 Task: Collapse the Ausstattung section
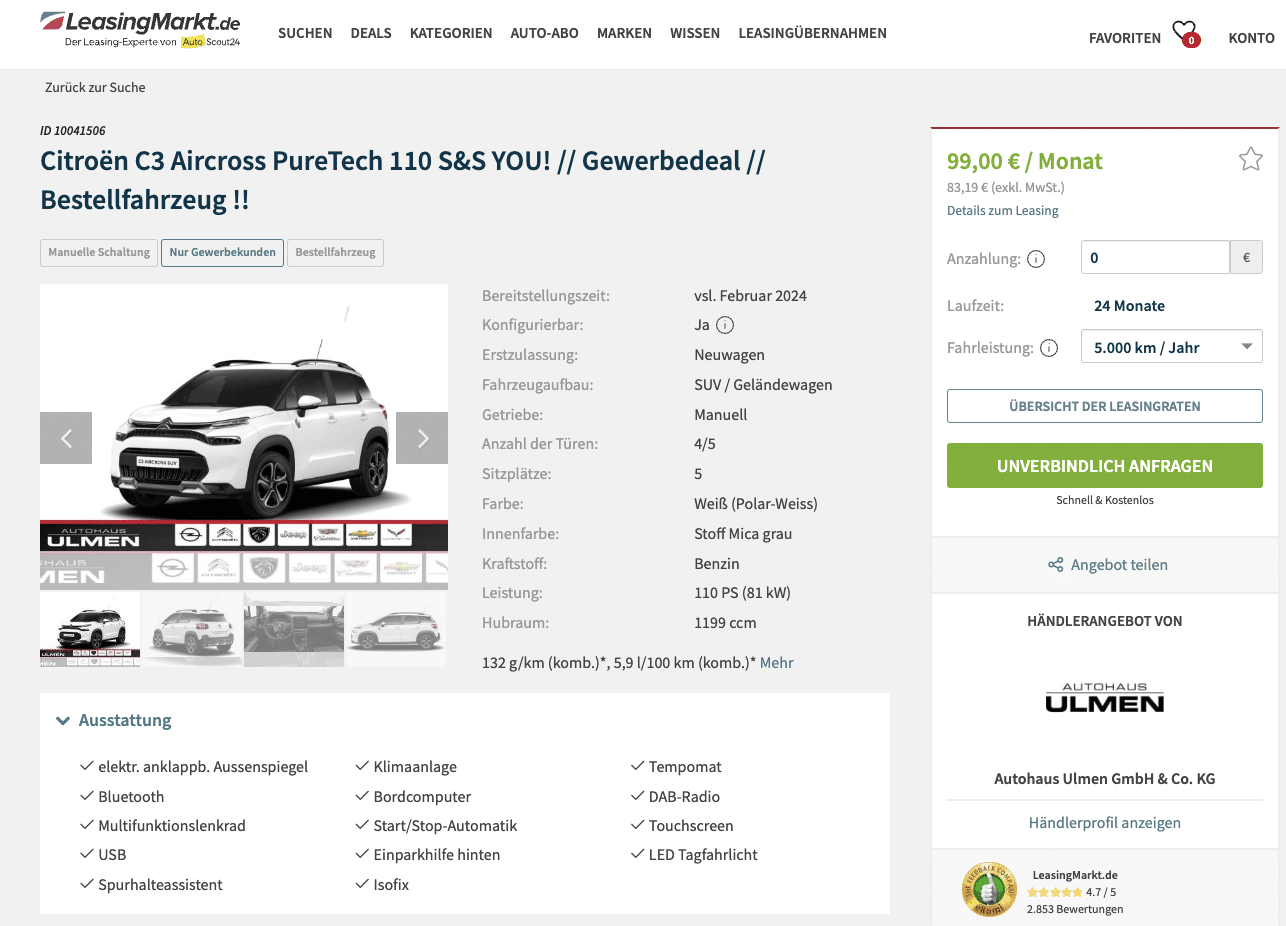(x=114, y=721)
